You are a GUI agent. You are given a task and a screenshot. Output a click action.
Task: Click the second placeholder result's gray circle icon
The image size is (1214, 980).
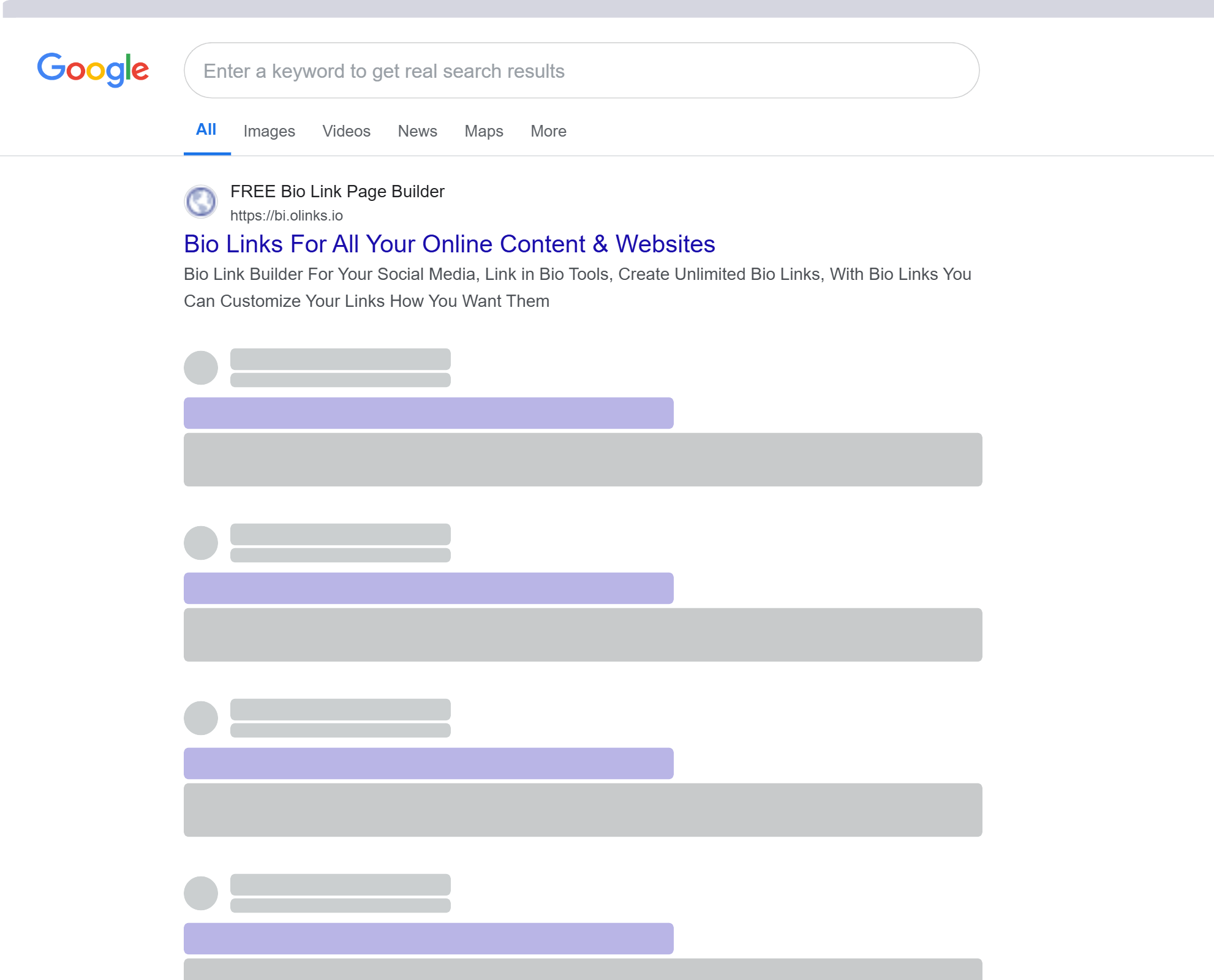click(x=201, y=543)
